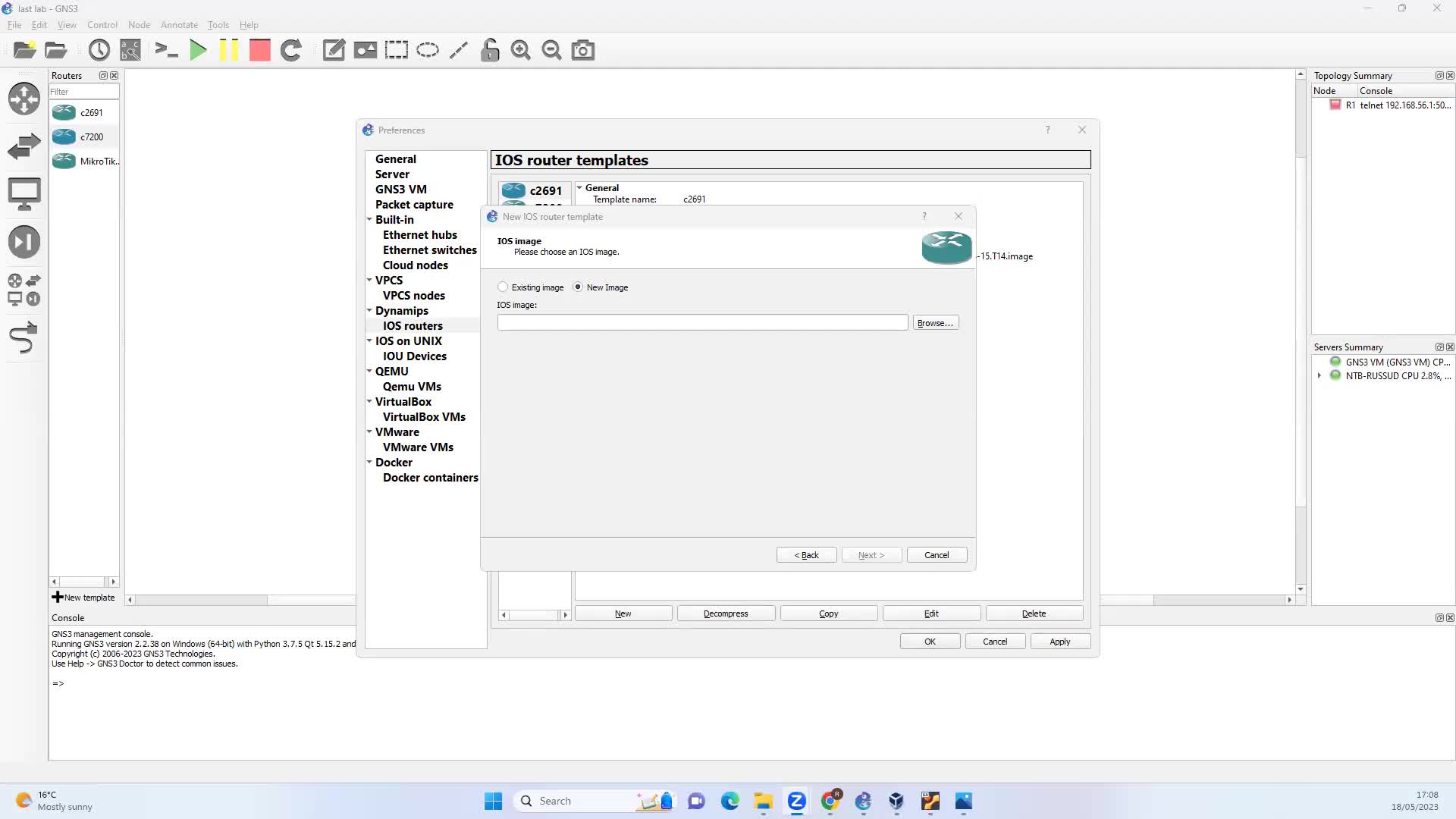Click the yellow Suspend all nodes icon
Viewport: 1456px width, 819px height.
pyautogui.click(x=228, y=50)
